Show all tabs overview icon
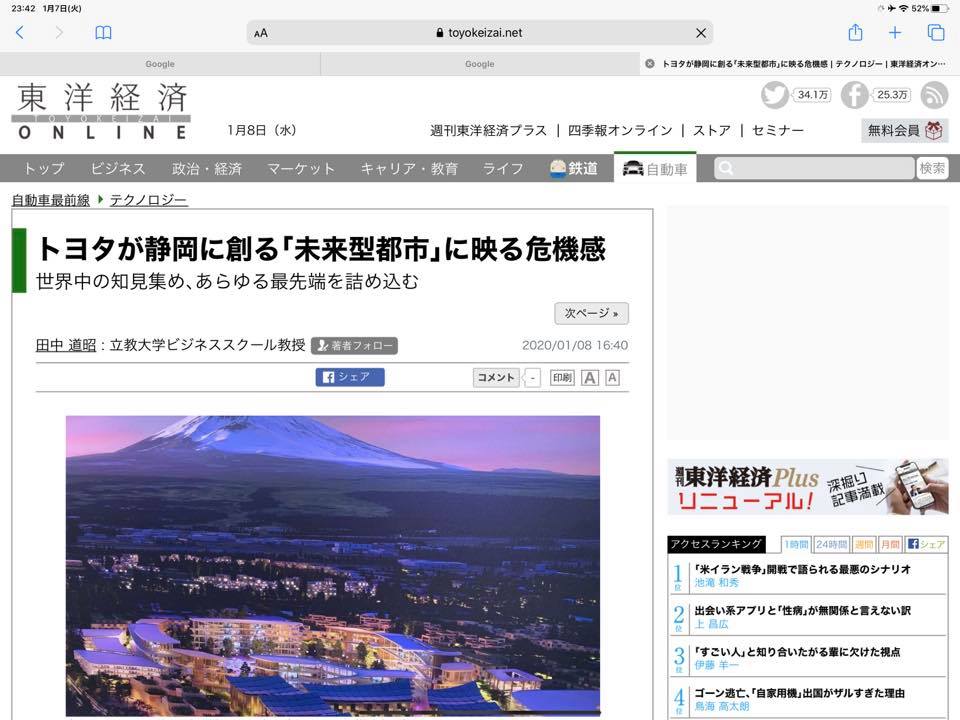 936,32
